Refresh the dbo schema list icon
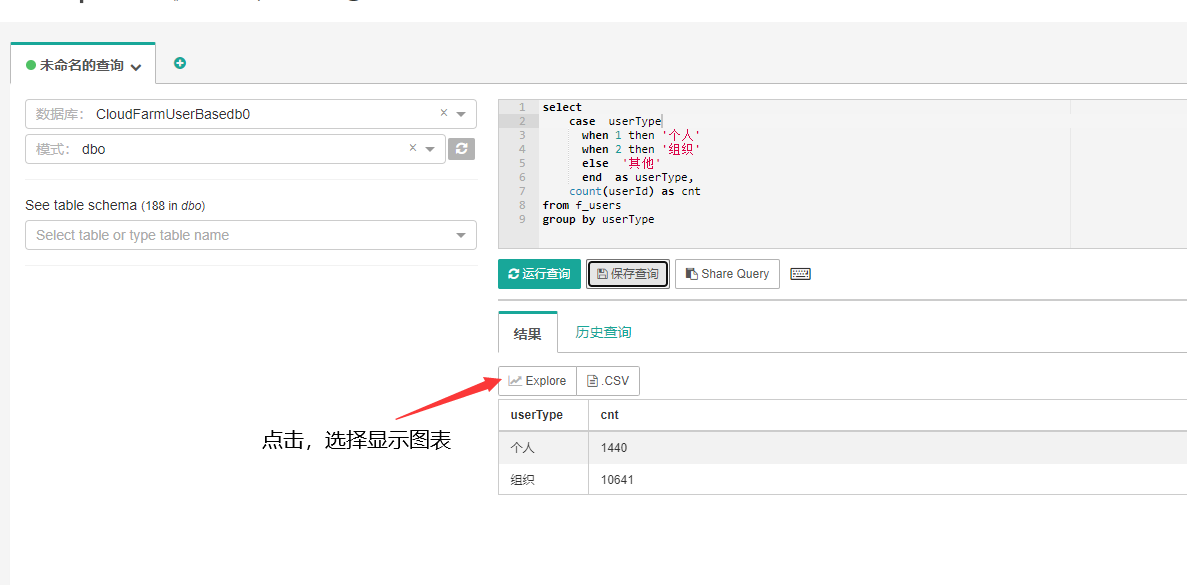The width and height of the screenshot is (1187, 585). tap(460, 149)
